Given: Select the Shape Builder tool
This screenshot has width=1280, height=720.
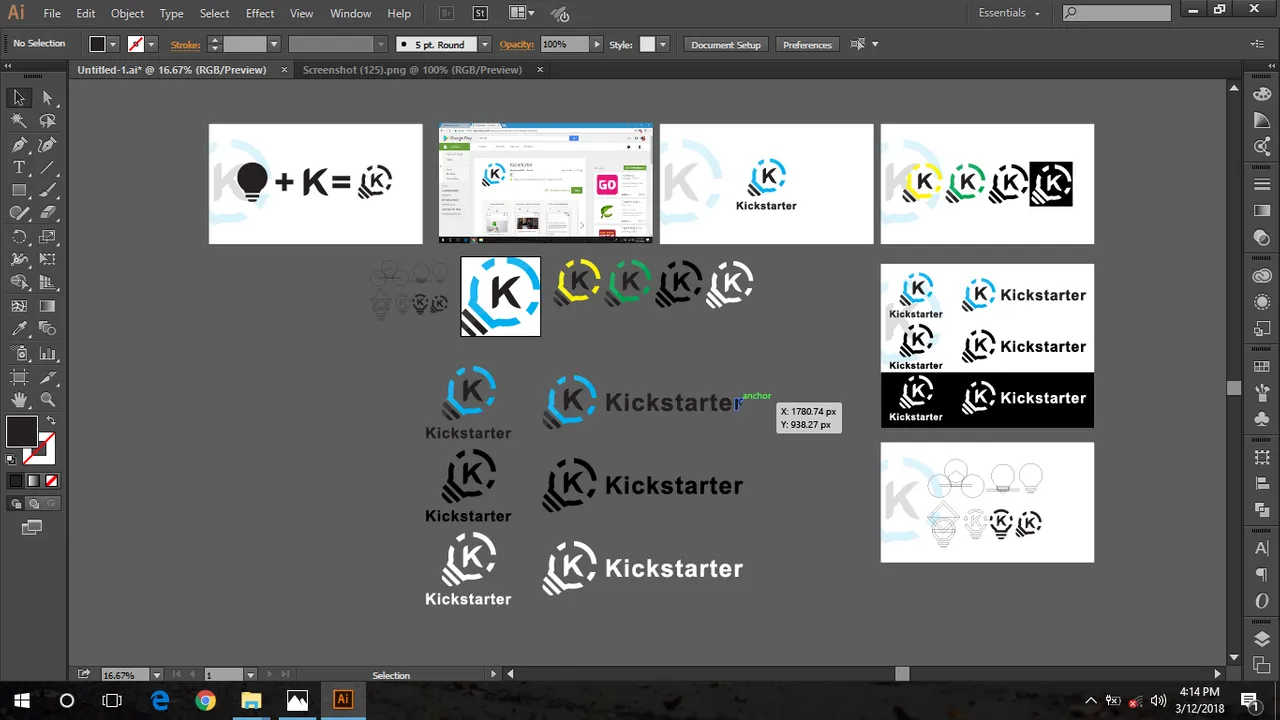Looking at the screenshot, I should tap(19, 283).
